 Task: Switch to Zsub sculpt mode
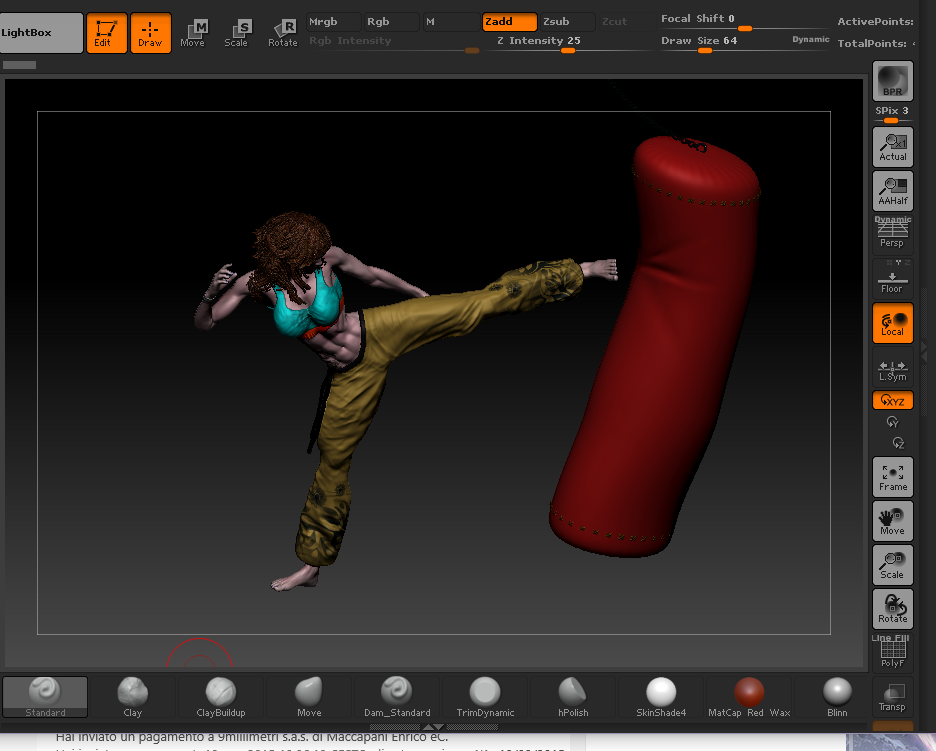tap(567, 21)
